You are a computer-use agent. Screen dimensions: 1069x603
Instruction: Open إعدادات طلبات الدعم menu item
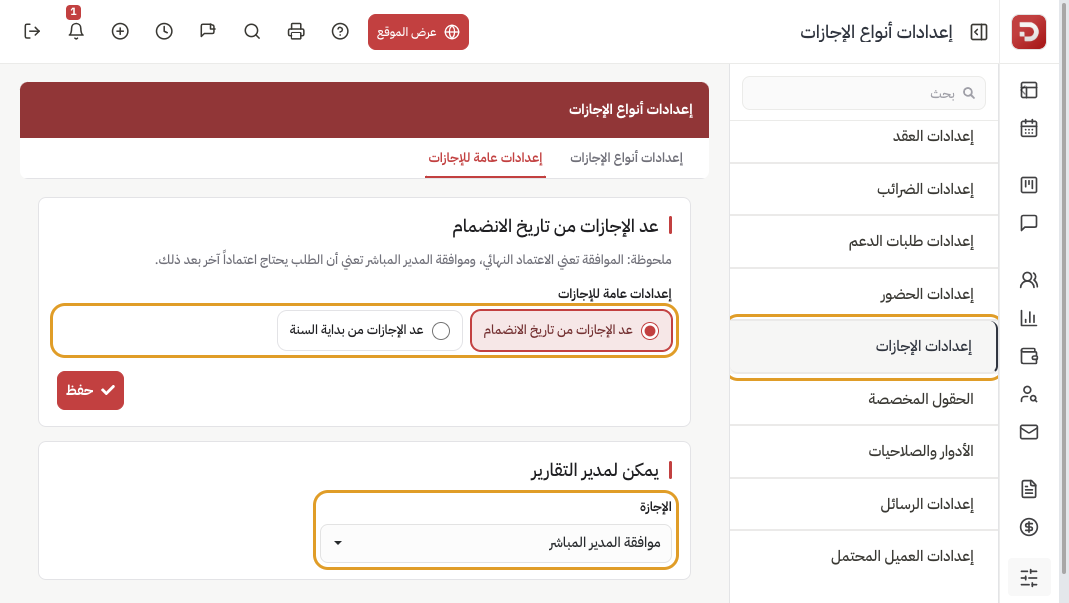864,241
